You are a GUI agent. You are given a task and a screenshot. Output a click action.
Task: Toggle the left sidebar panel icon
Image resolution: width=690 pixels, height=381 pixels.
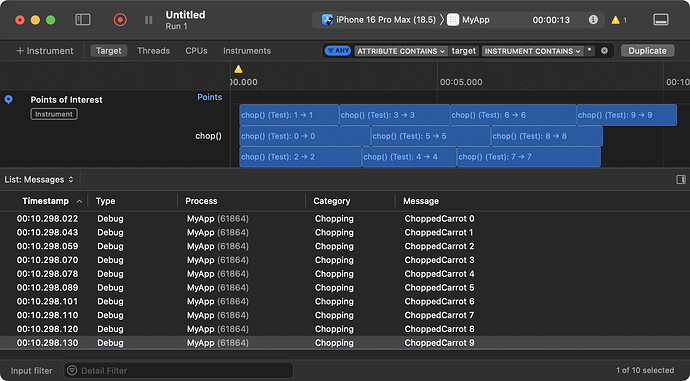(x=83, y=20)
